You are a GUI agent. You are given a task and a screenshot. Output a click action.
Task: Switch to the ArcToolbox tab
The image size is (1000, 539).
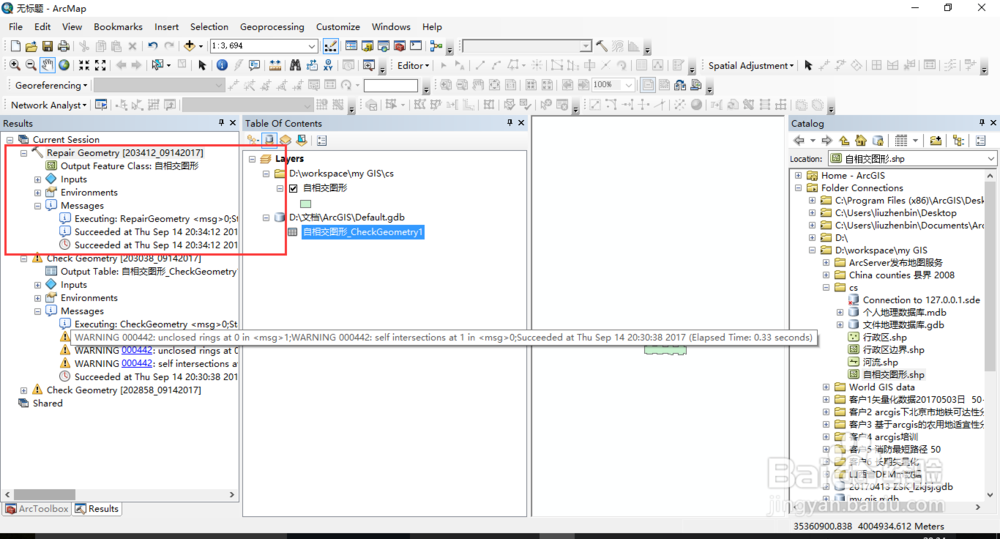click(37, 509)
